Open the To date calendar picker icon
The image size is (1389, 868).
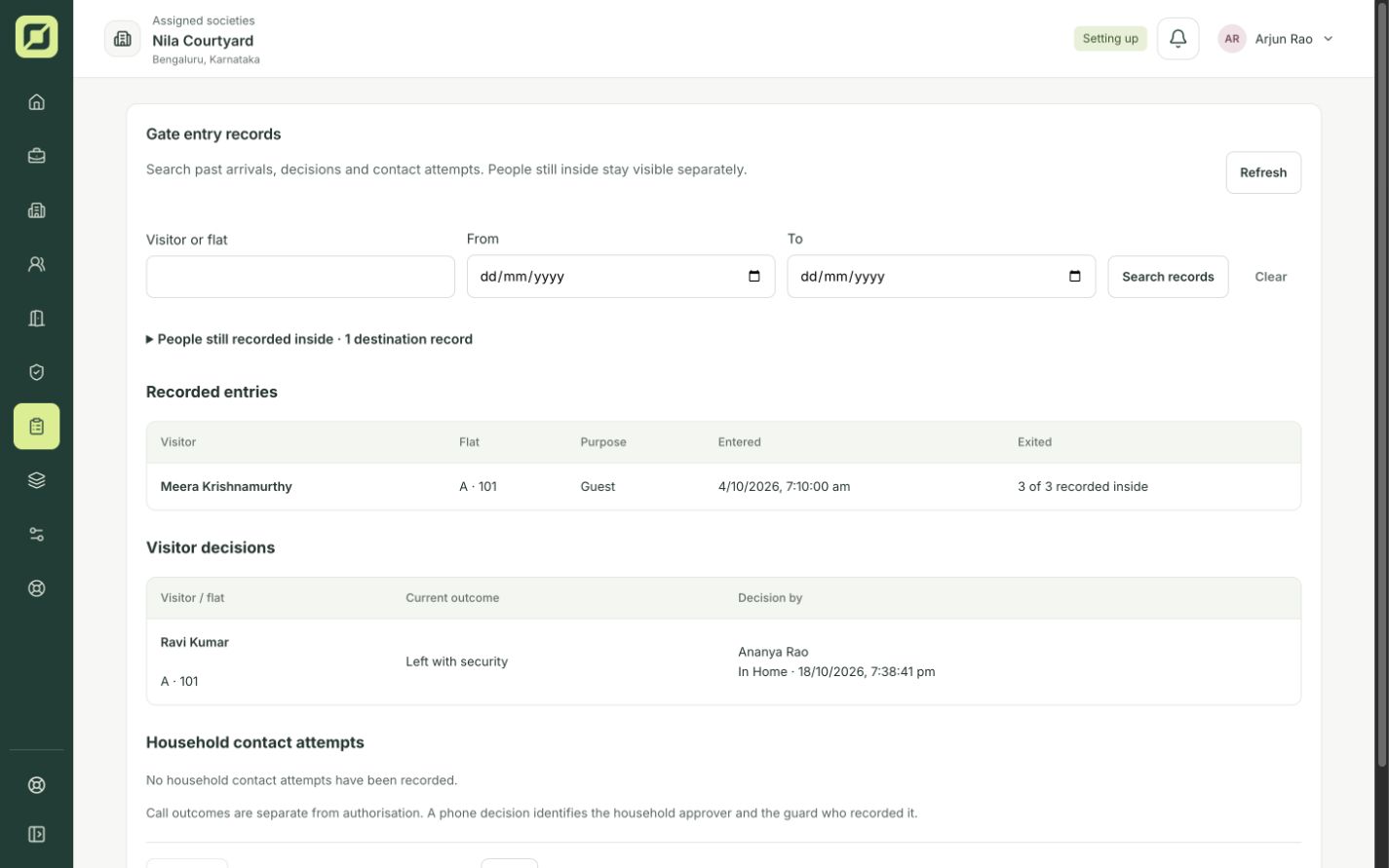[x=1075, y=277]
